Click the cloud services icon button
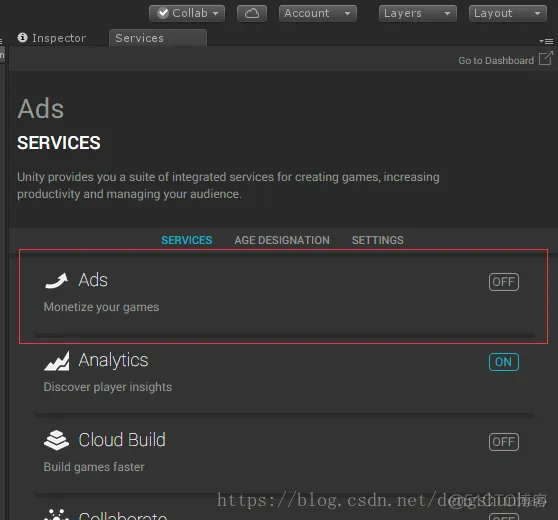The width and height of the screenshot is (558, 520). click(x=252, y=14)
